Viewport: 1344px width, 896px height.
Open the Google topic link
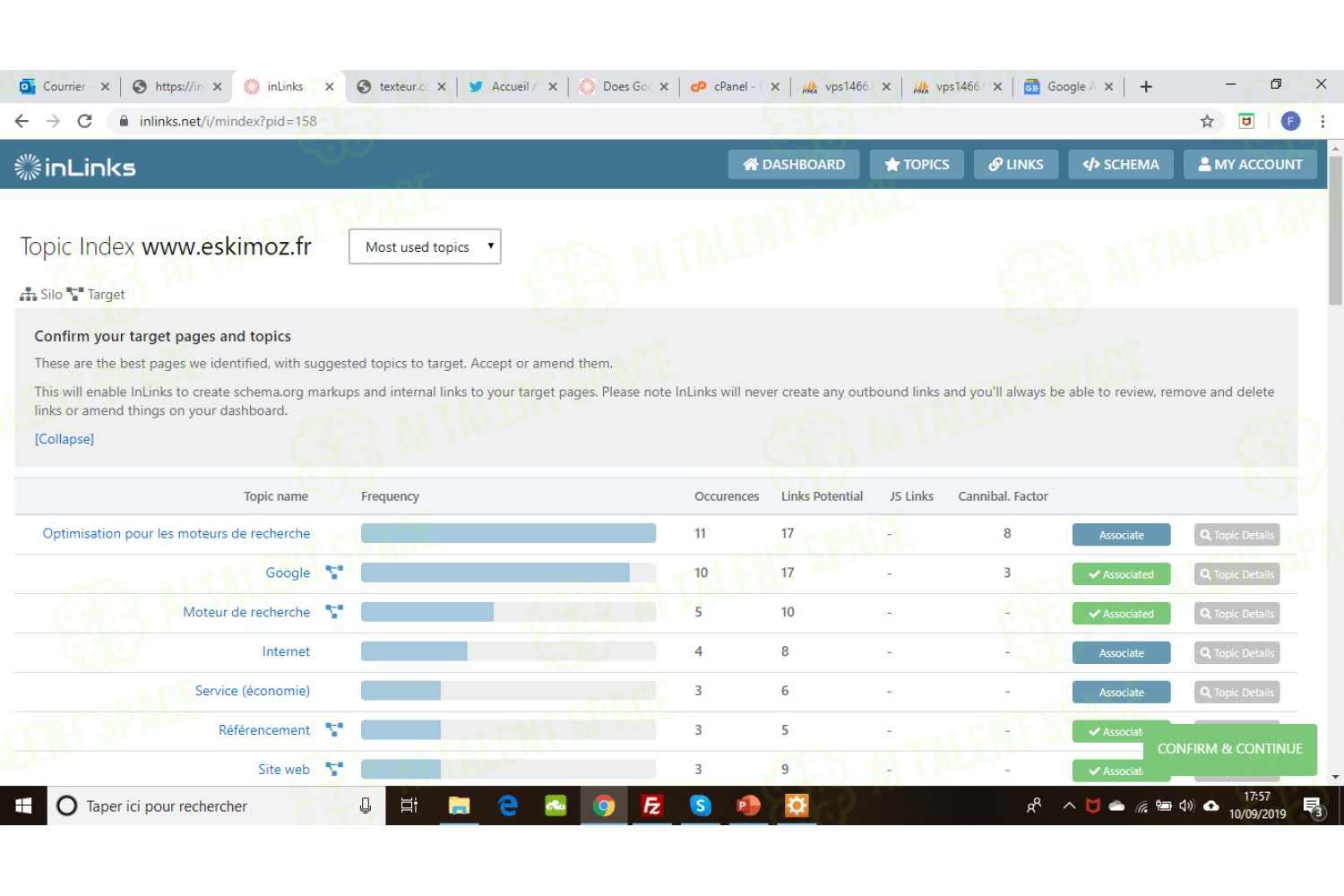click(288, 573)
